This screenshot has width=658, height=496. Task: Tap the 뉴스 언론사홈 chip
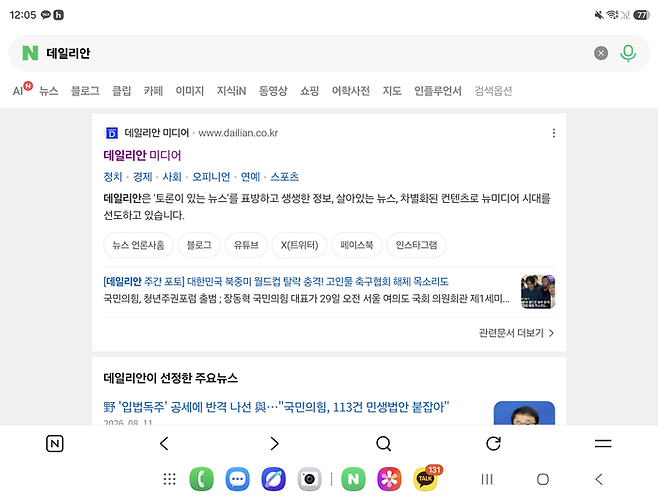[138, 245]
